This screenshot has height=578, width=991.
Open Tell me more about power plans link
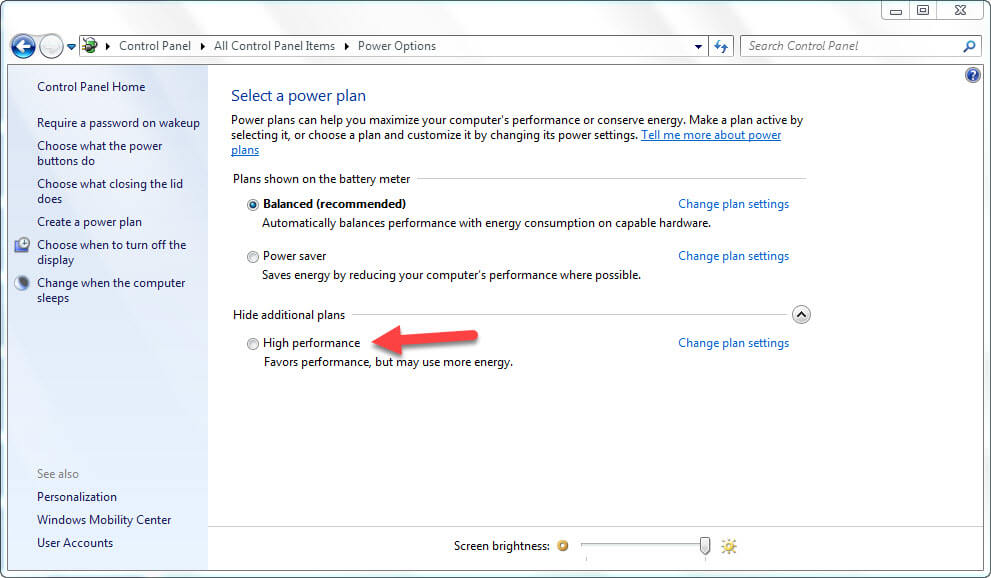pos(711,135)
